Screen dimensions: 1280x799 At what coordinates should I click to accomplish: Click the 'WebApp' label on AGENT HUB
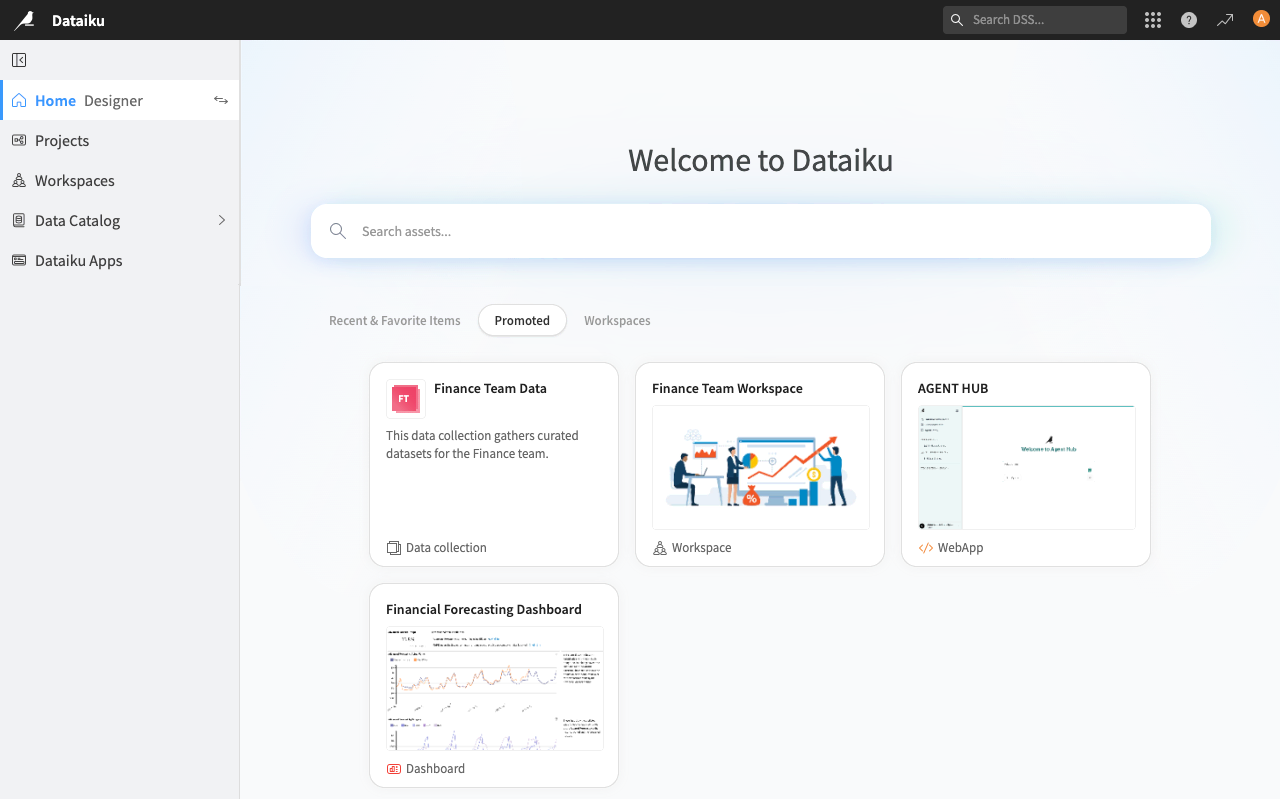960,548
